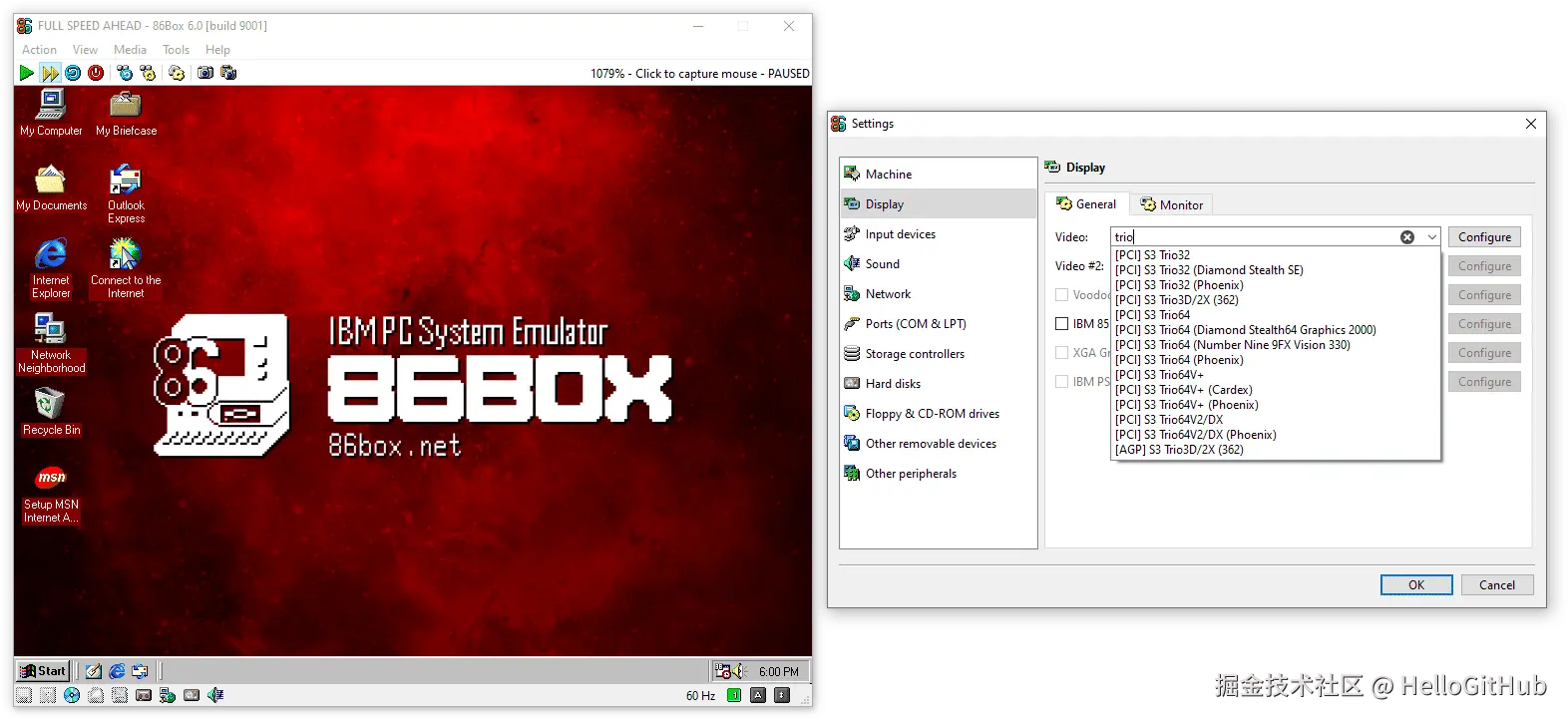Toggle the Voodoo checkbox
Viewport: 1568px width, 720px height.
(1062, 295)
